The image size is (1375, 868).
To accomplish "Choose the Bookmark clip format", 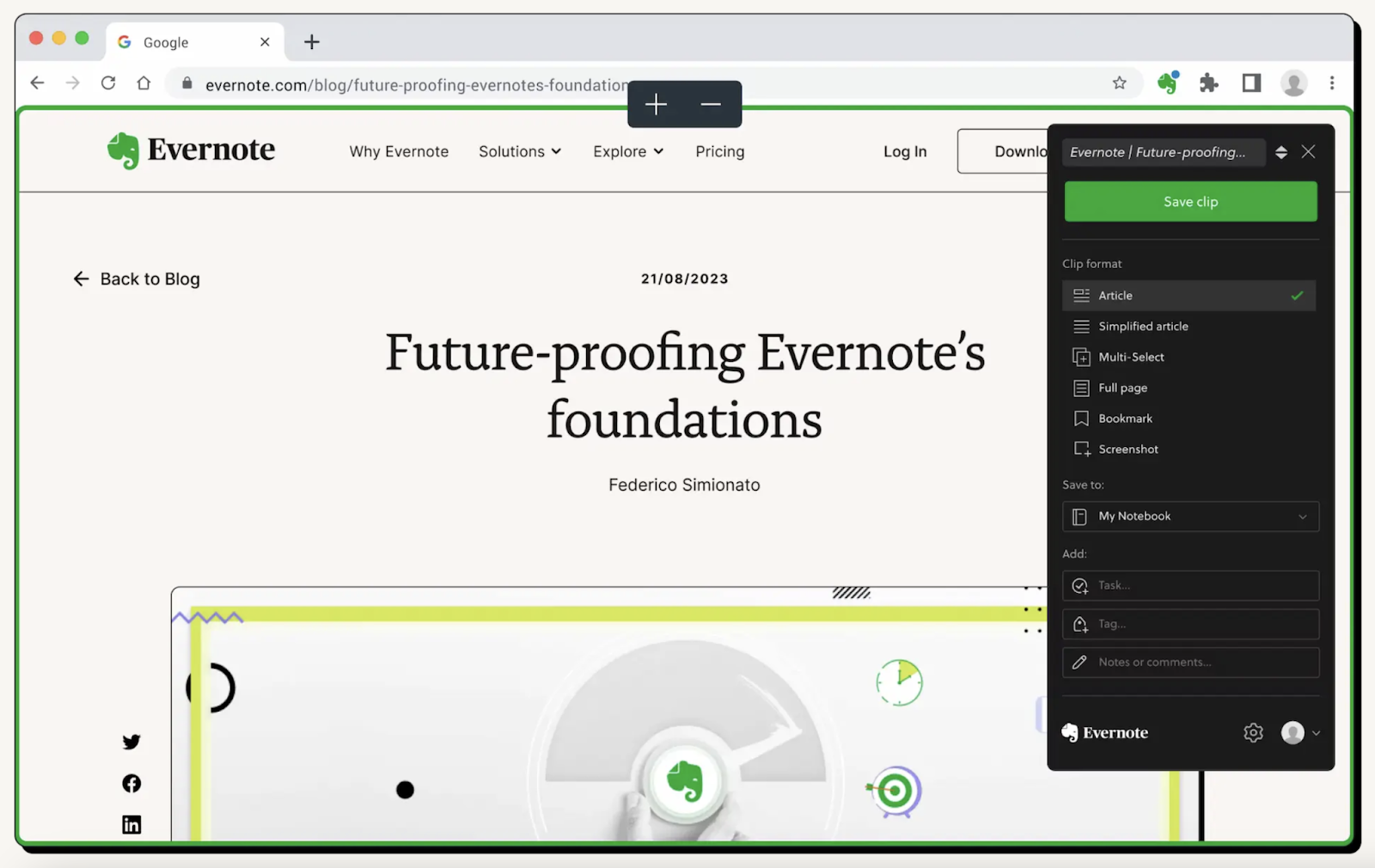I will (x=1189, y=419).
